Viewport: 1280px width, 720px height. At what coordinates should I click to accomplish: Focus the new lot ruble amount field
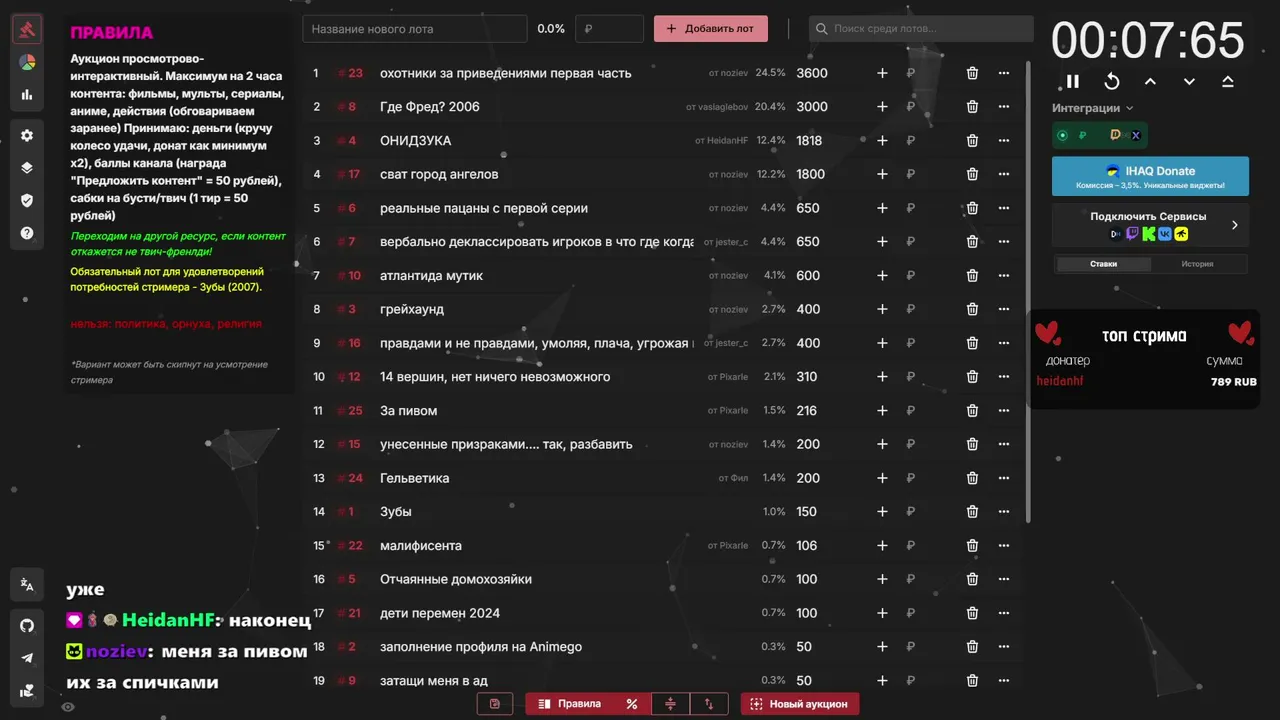click(x=609, y=29)
